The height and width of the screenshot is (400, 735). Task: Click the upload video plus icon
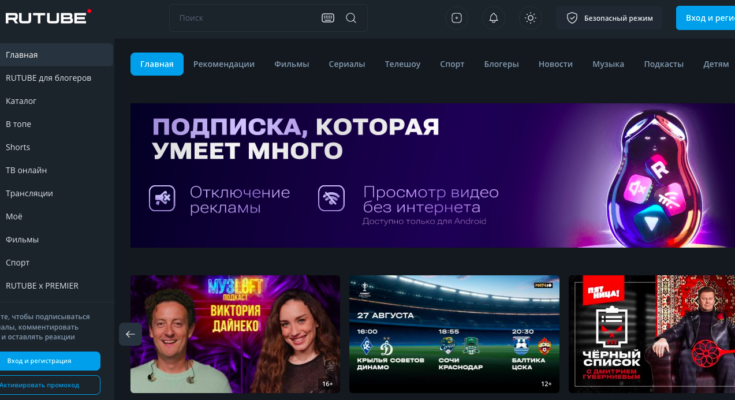click(x=456, y=18)
